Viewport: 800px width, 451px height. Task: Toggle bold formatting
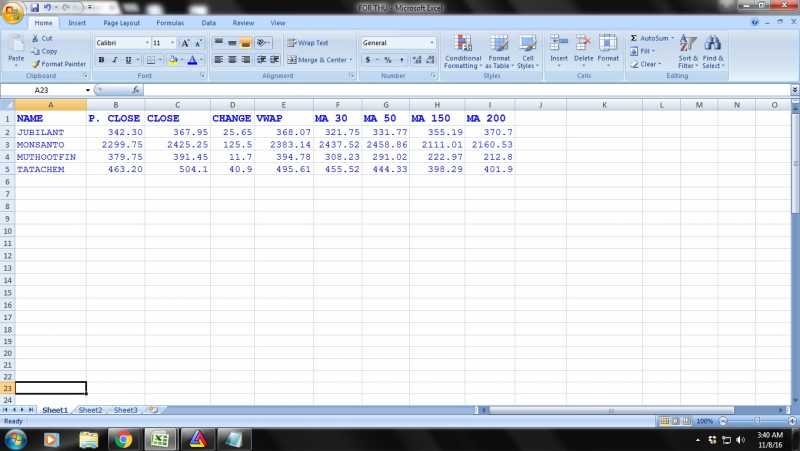[101, 60]
